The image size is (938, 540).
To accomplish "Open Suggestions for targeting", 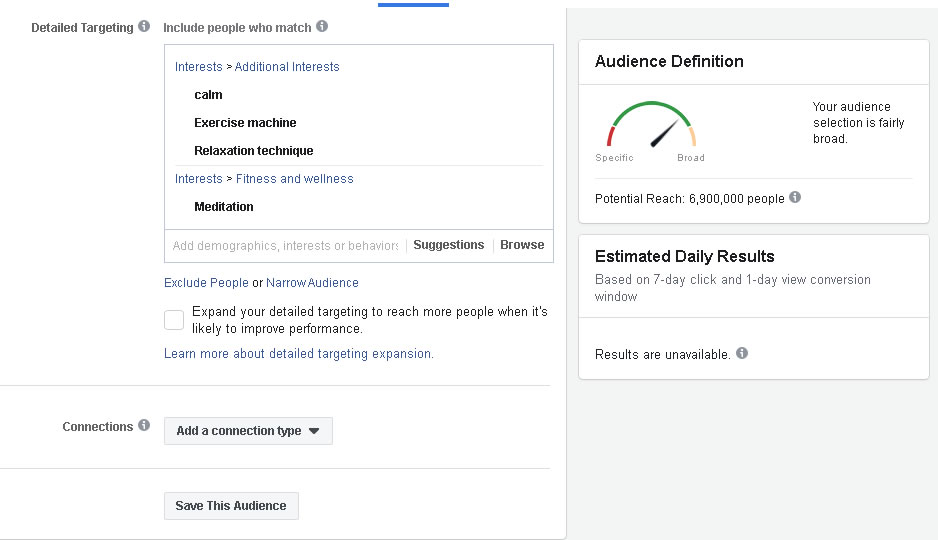I will tap(449, 245).
